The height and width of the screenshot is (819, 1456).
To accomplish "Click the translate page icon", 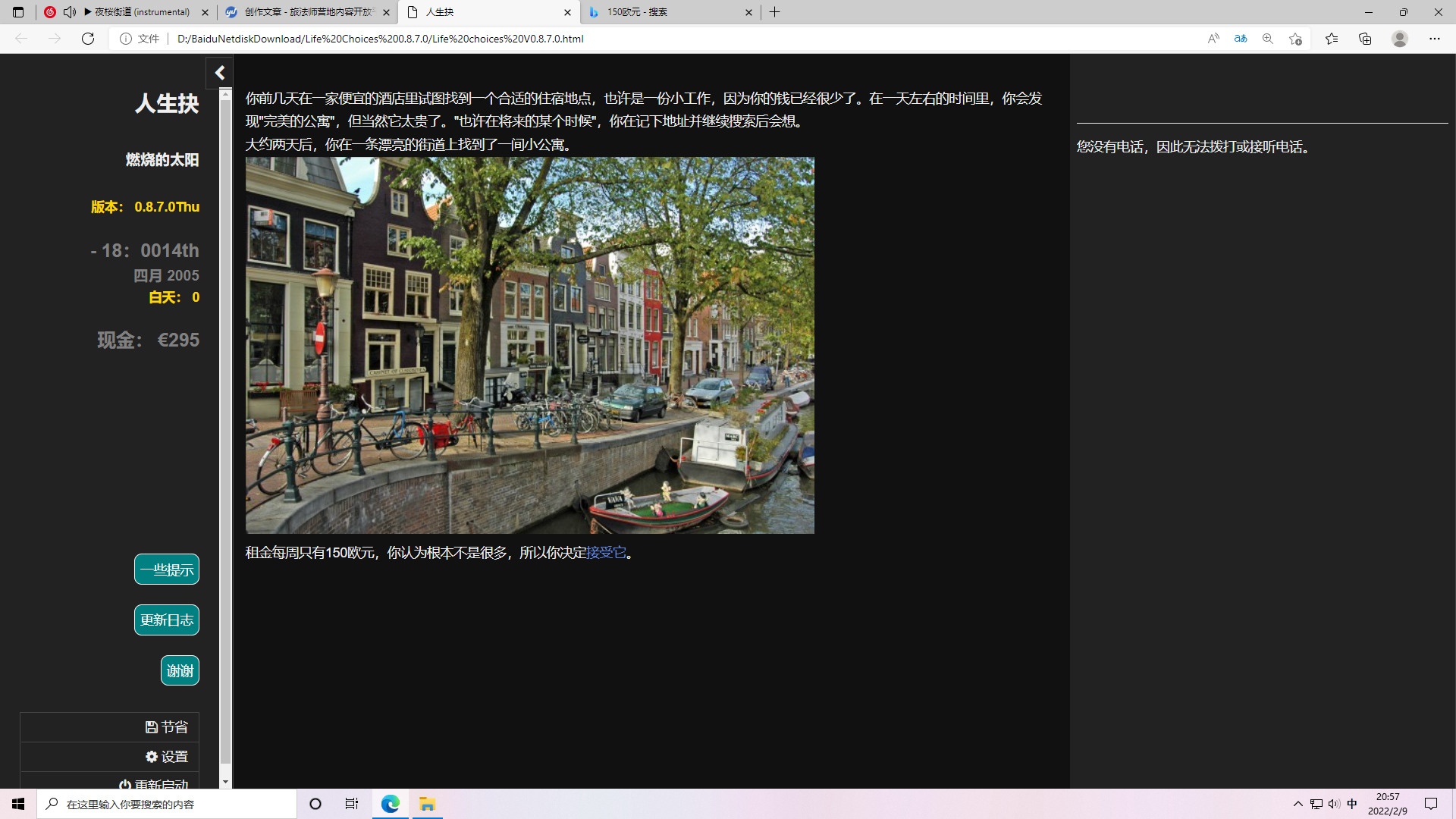I will pyautogui.click(x=1241, y=39).
